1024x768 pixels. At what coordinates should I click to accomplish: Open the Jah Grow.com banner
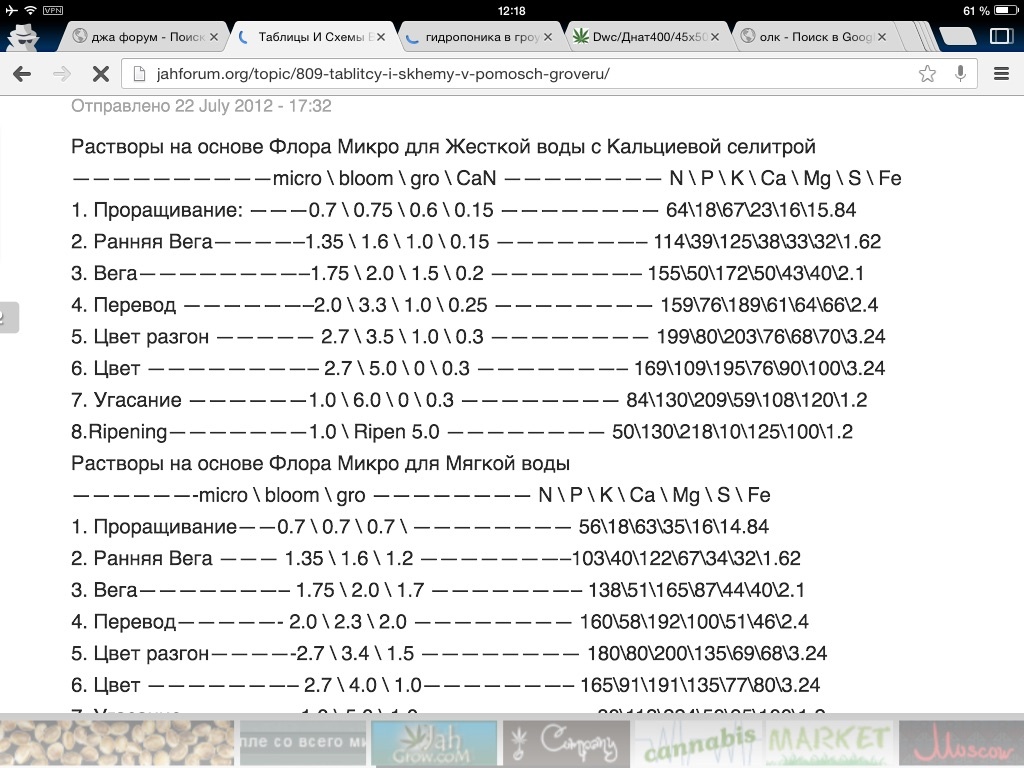(434, 742)
